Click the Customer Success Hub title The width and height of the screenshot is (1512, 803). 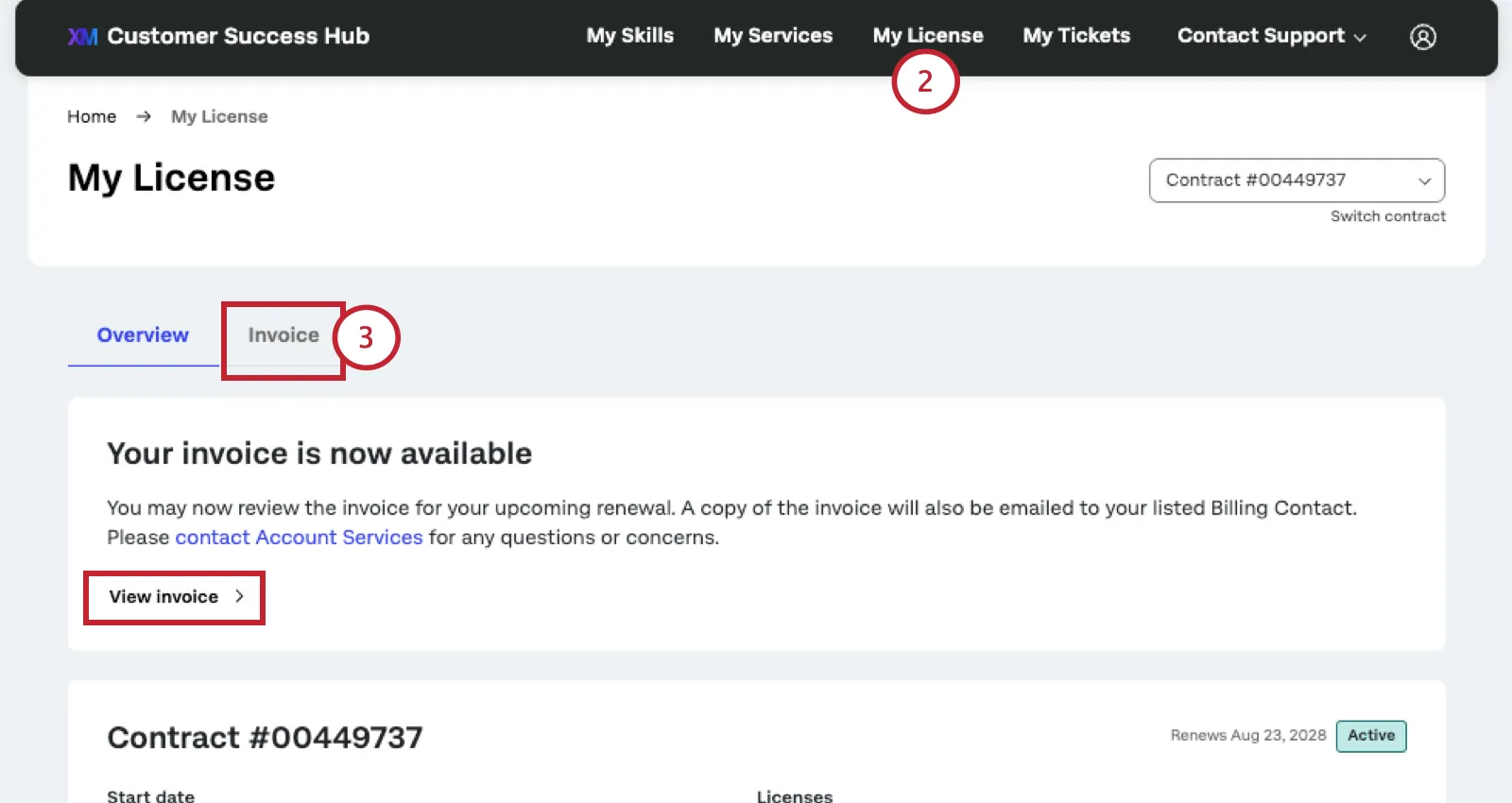pyautogui.click(x=238, y=36)
